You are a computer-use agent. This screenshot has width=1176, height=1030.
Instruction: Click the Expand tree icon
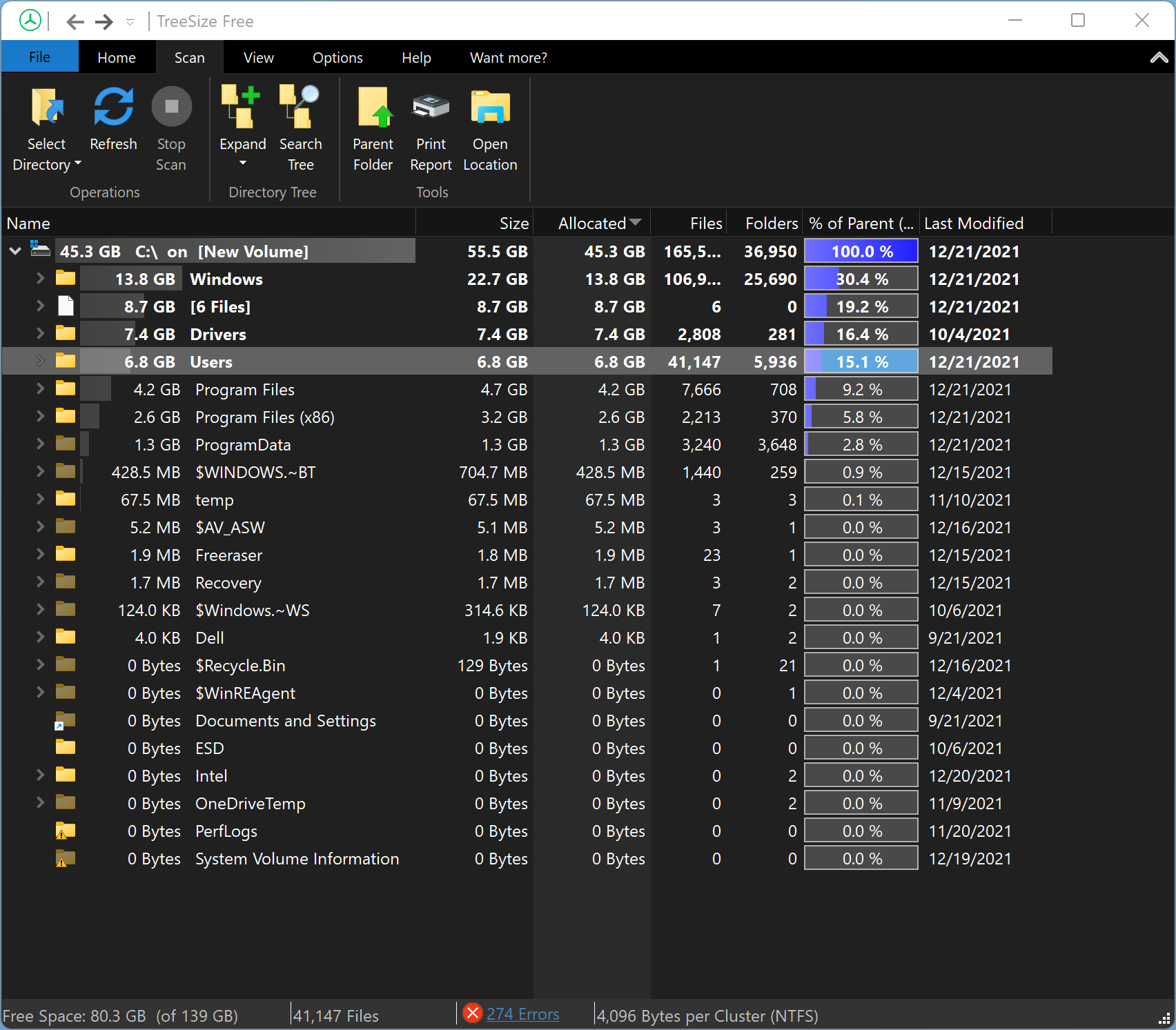[241, 107]
